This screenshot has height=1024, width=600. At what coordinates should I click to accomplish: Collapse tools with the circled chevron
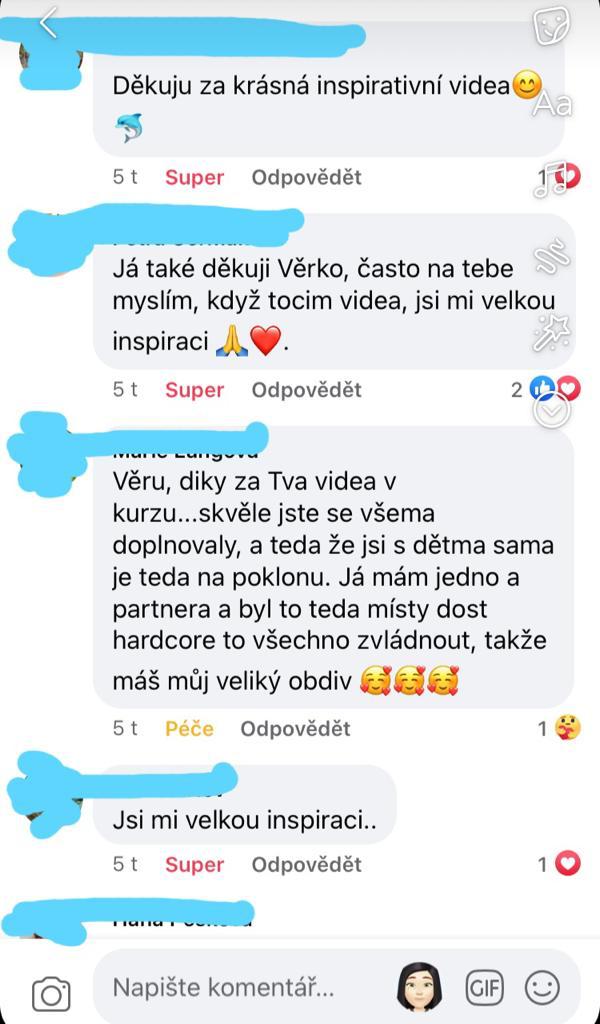click(x=552, y=411)
